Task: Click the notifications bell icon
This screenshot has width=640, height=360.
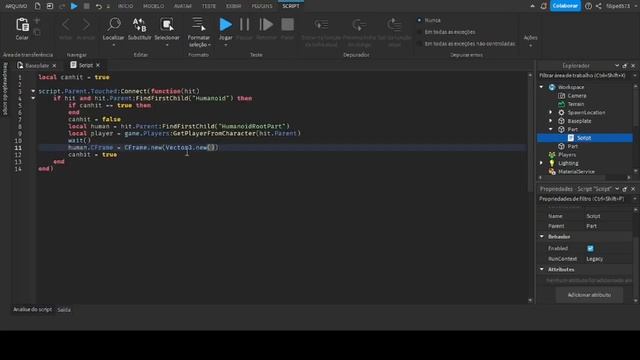Action: (x=543, y=6)
